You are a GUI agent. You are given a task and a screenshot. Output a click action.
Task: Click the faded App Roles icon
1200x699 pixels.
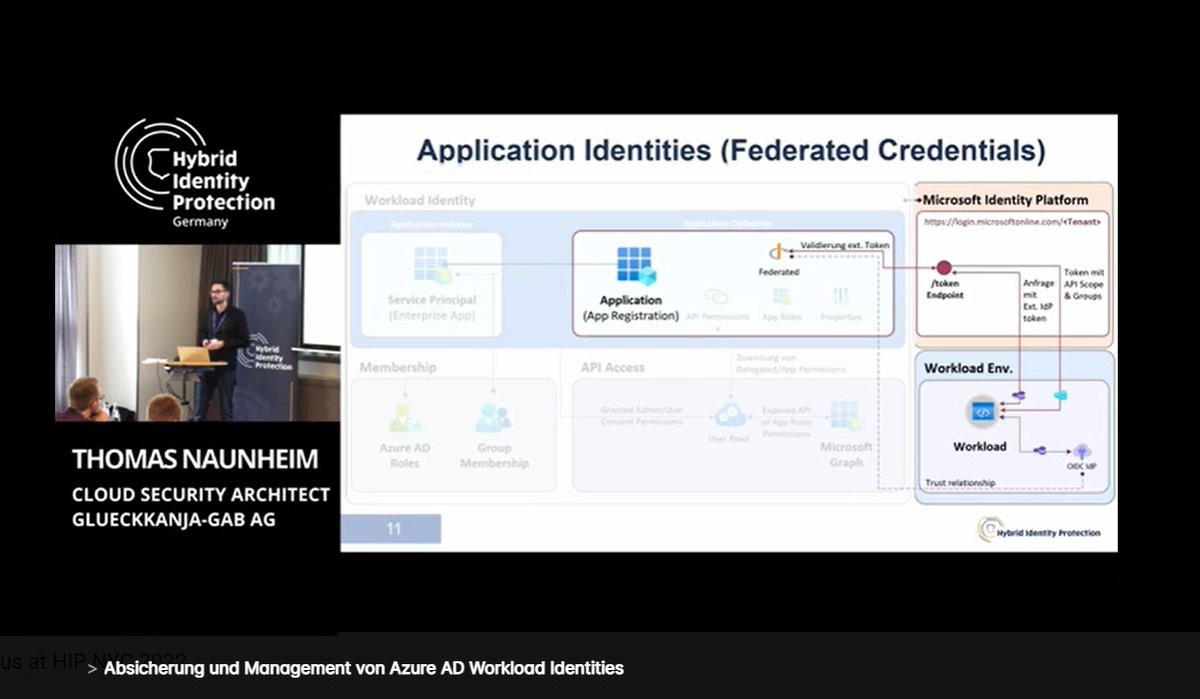click(782, 297)
